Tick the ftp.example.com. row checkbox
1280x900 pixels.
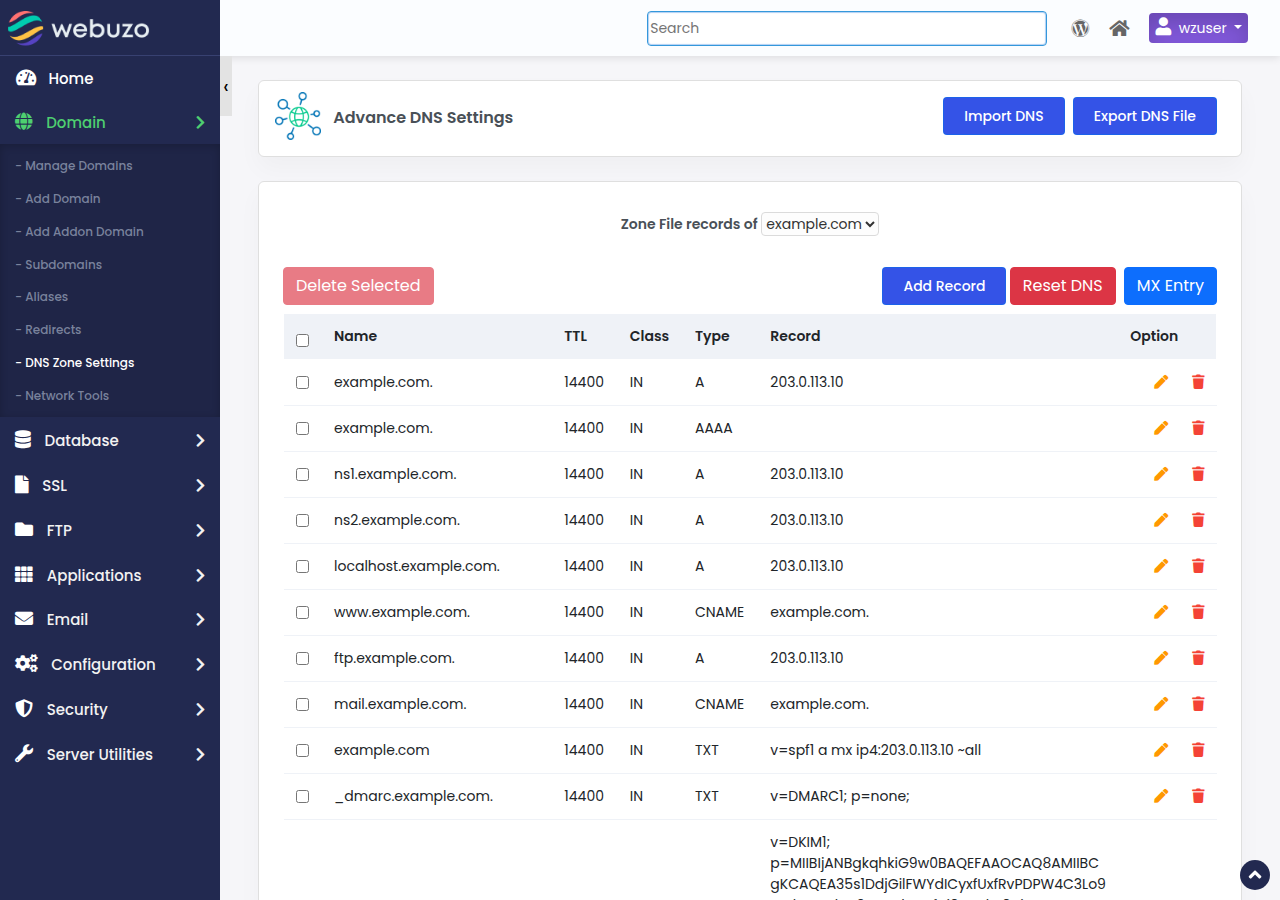[x=303, y=658]
